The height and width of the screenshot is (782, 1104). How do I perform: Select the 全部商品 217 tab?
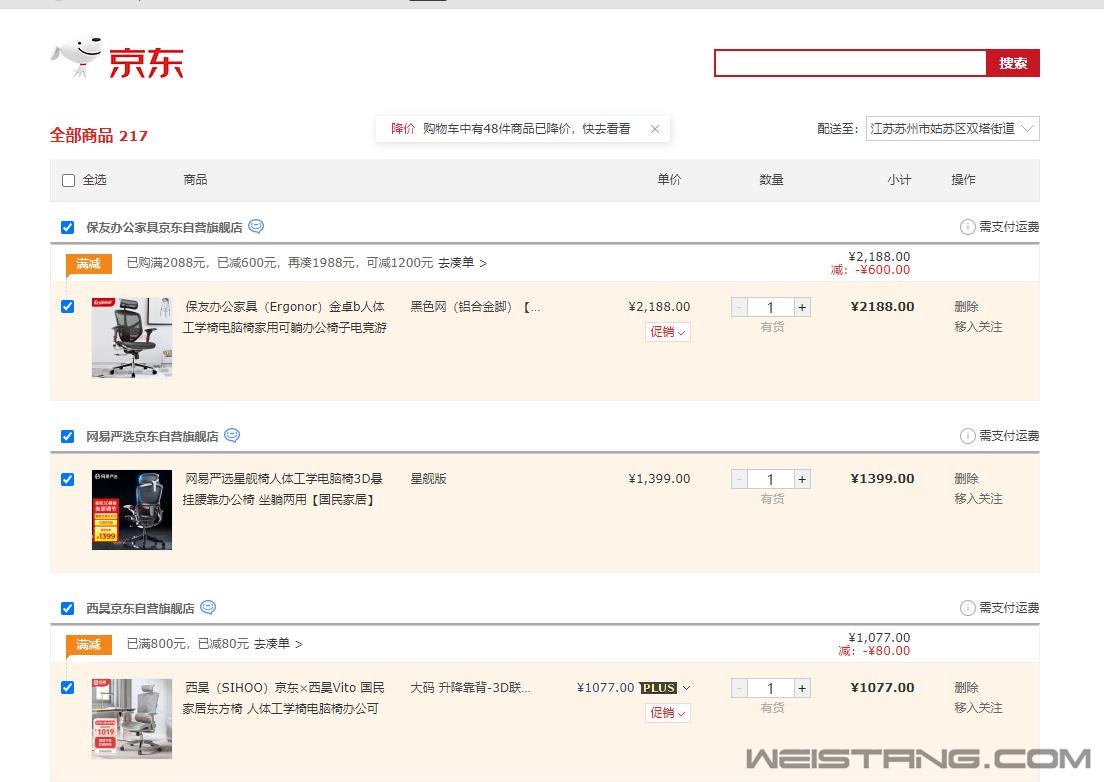pos(99,135)
